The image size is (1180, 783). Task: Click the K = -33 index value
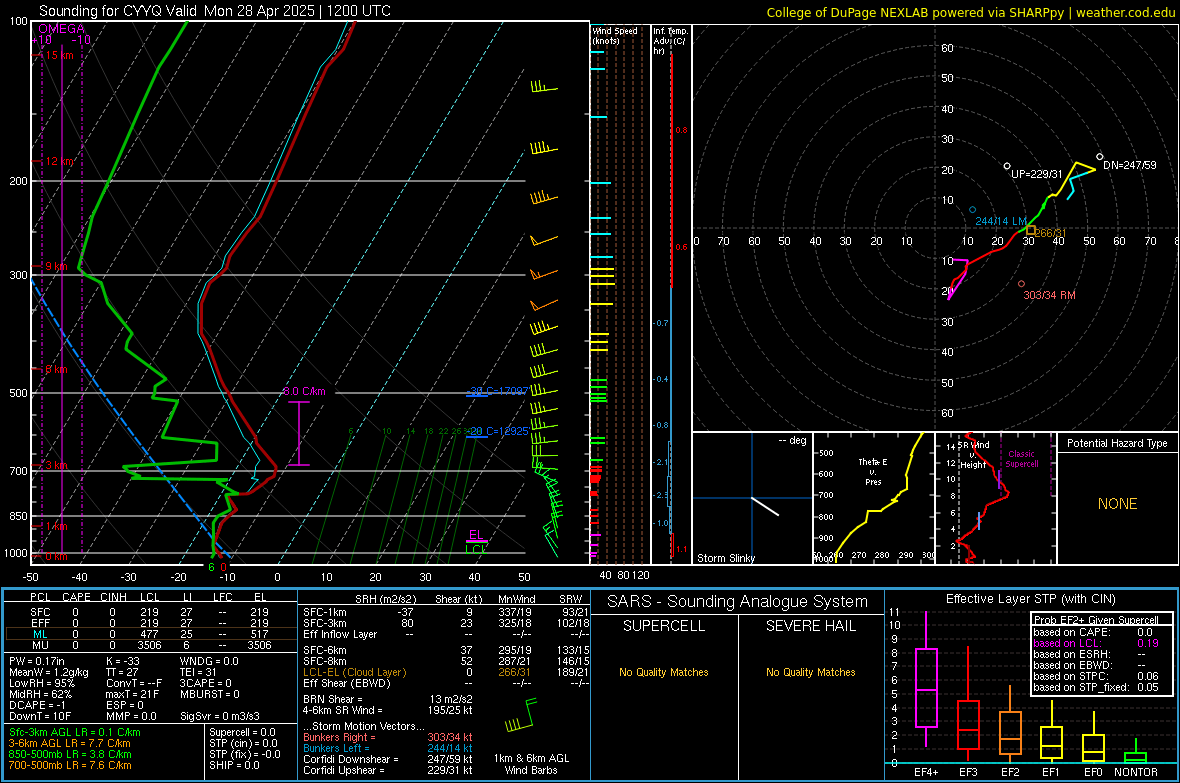tap(123, 661)
